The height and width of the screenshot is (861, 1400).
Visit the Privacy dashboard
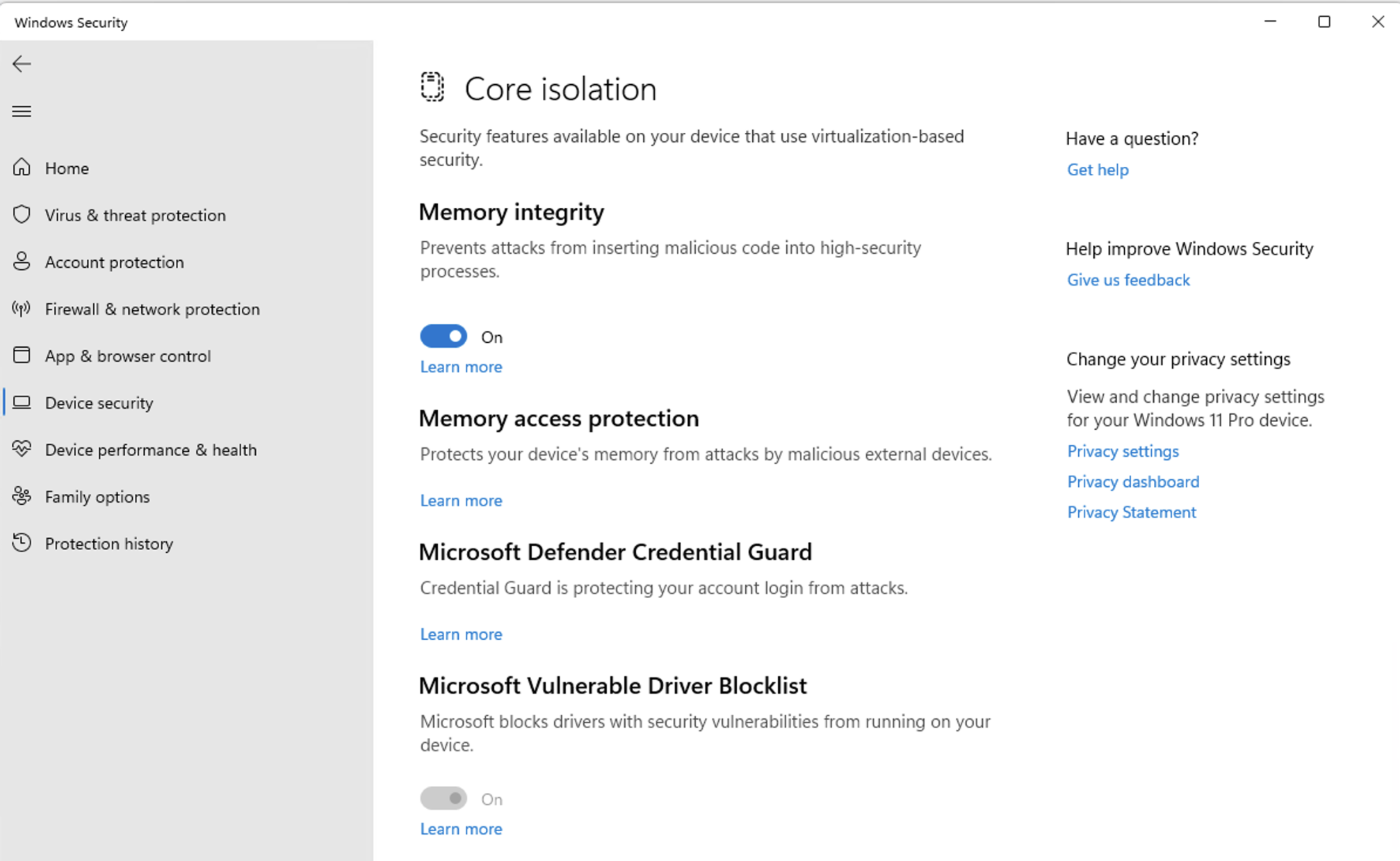point(1132,481)
